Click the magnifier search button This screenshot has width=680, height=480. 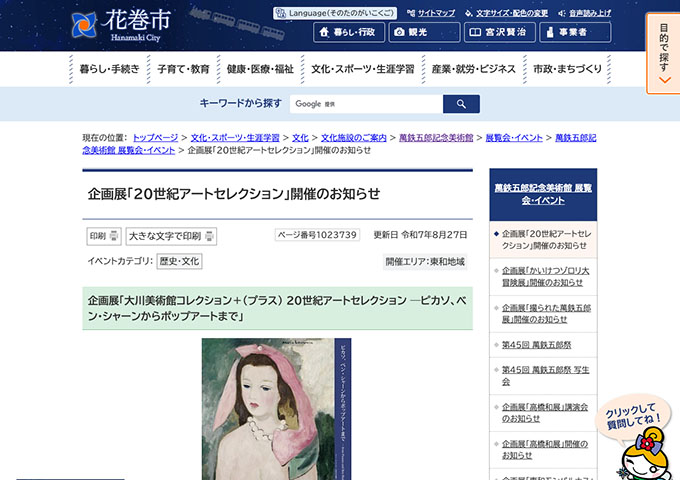[x=461, y=104]
